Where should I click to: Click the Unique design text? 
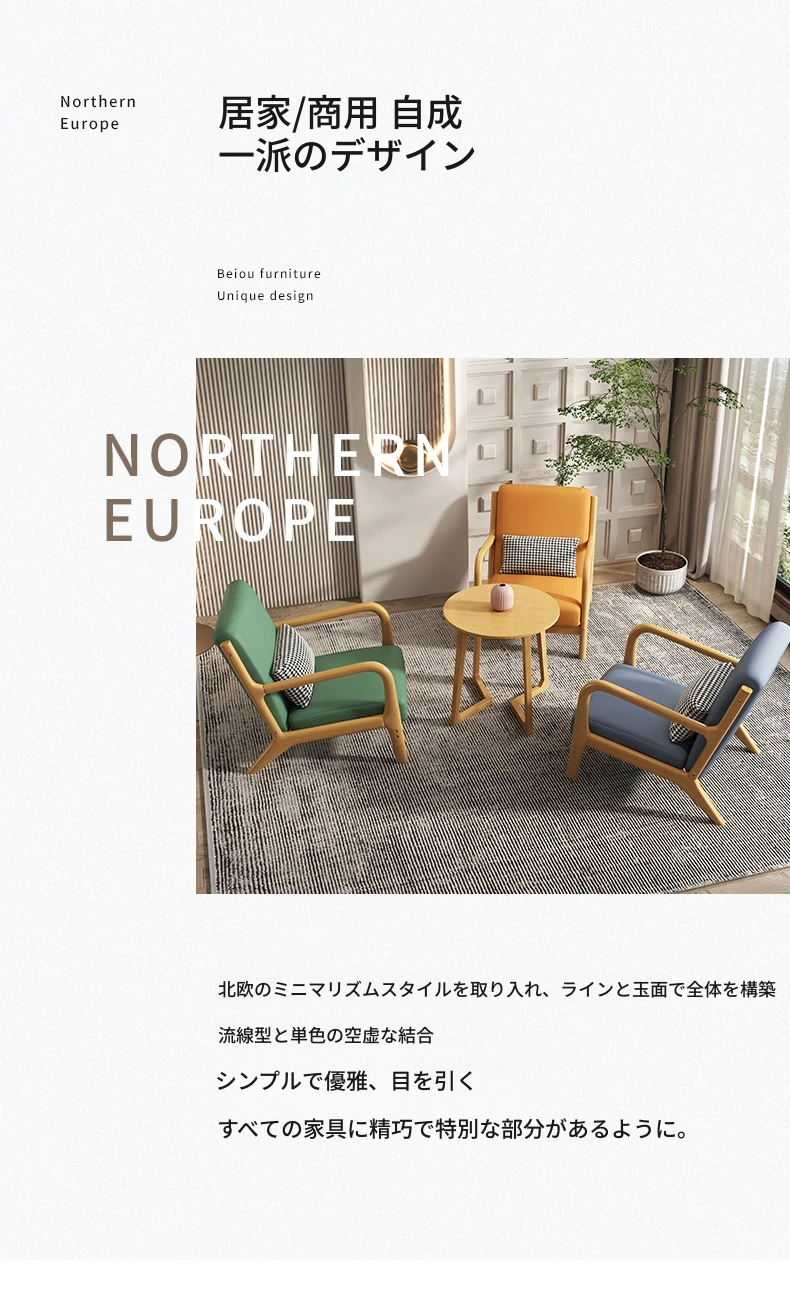click(x=265, y=296)
